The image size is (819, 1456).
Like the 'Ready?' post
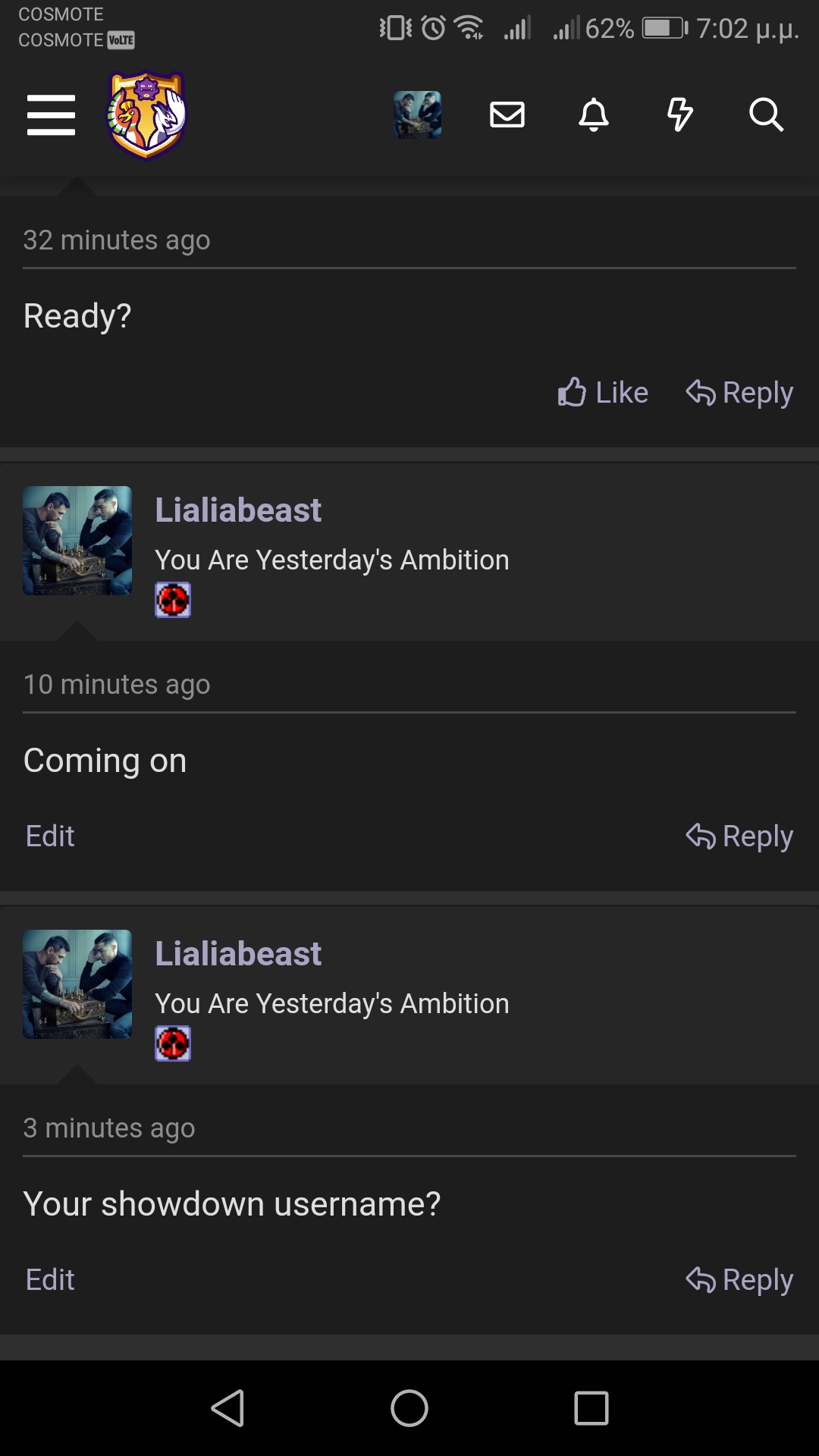pyautogui.click(x=603, y=392)
